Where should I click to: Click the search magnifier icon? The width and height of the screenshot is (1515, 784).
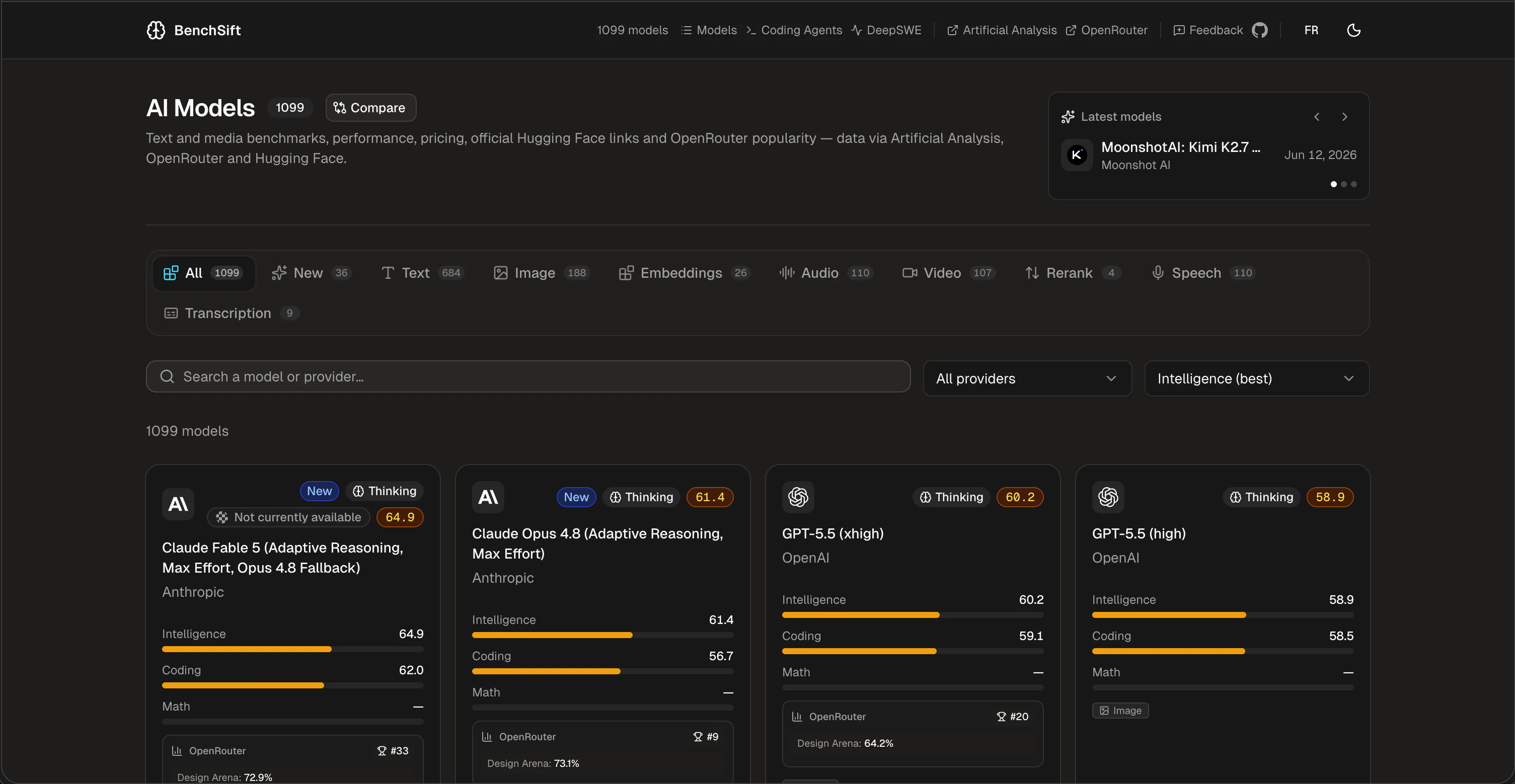coord(167,376)
